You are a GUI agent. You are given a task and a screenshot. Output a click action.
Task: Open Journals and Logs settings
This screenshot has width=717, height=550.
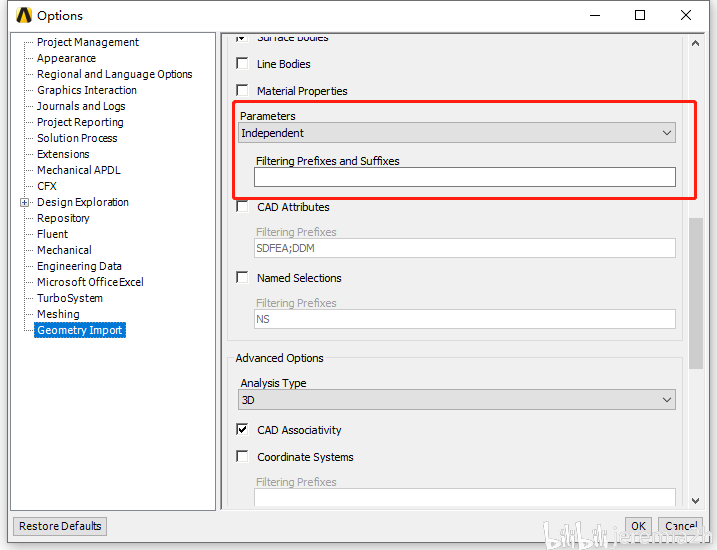[x=81, y=106]
